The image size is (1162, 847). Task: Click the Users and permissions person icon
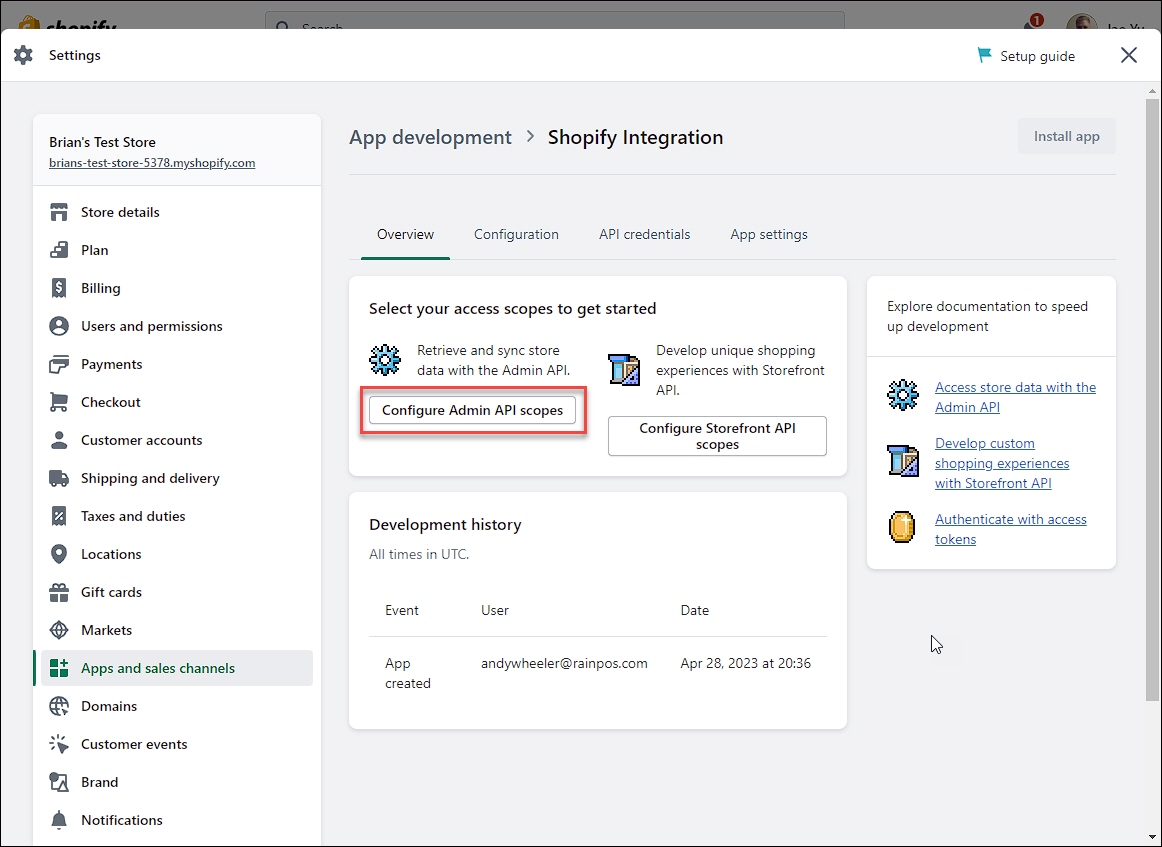click(x=59, y=326)
